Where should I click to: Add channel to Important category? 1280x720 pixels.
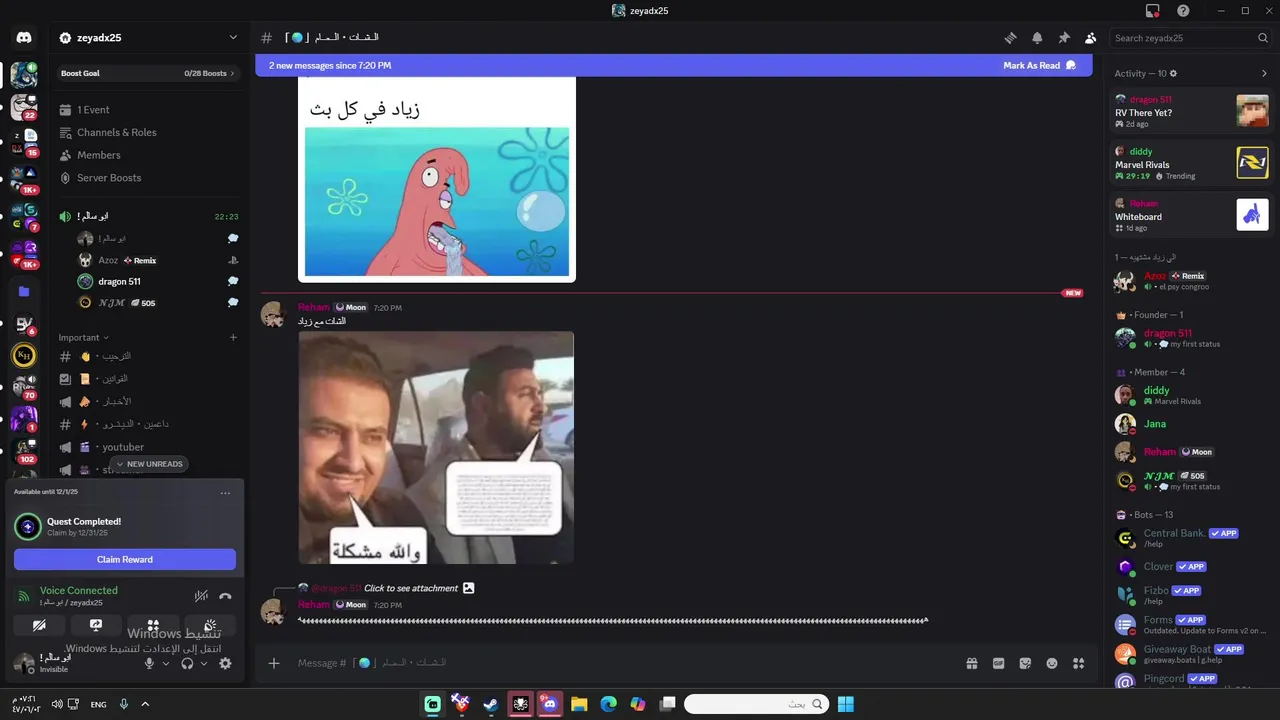tap(233, 338)
